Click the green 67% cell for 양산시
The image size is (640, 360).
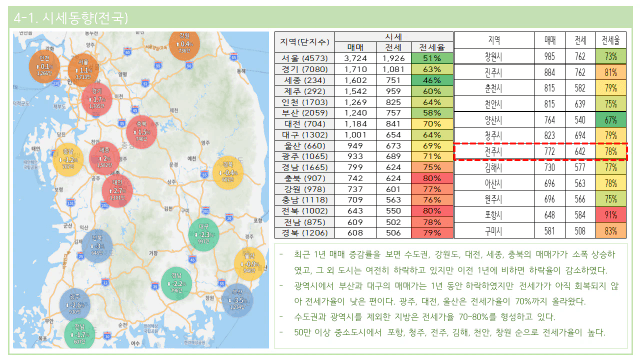coord(611,120)
